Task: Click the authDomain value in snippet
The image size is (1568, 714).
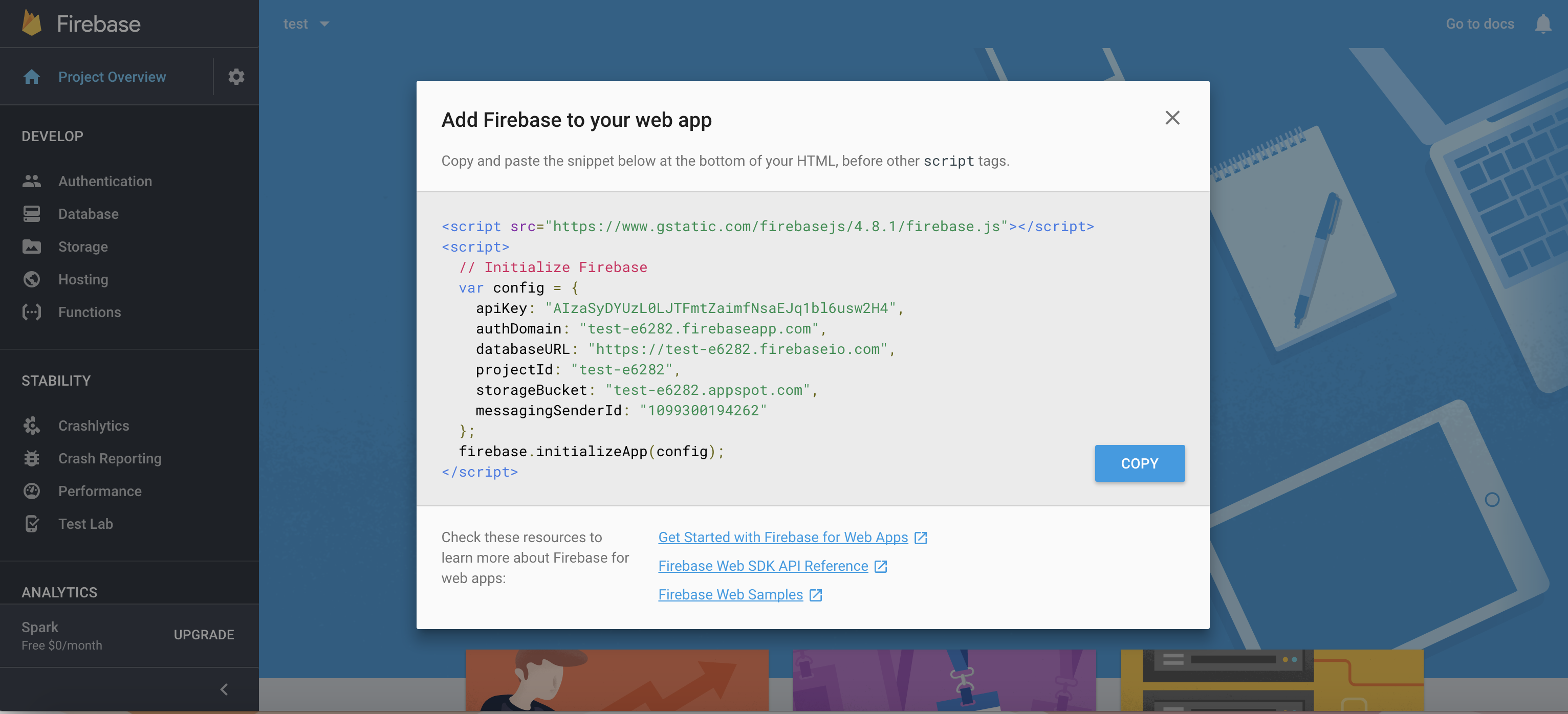Action: pyautogui.click(x=699, y=329)
